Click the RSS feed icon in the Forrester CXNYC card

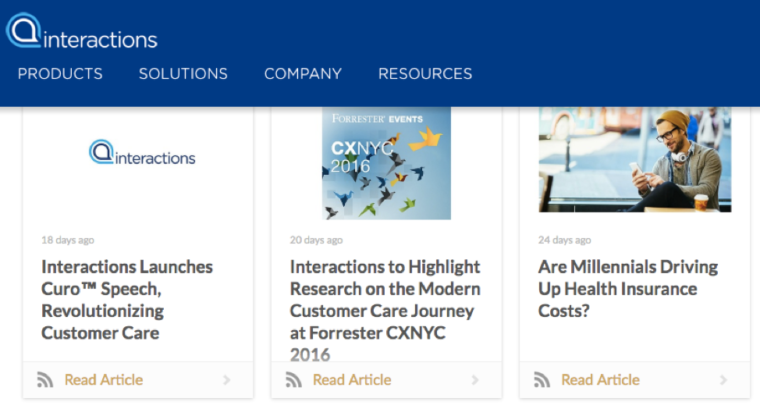pyautogui.click(x=293, y=380)
